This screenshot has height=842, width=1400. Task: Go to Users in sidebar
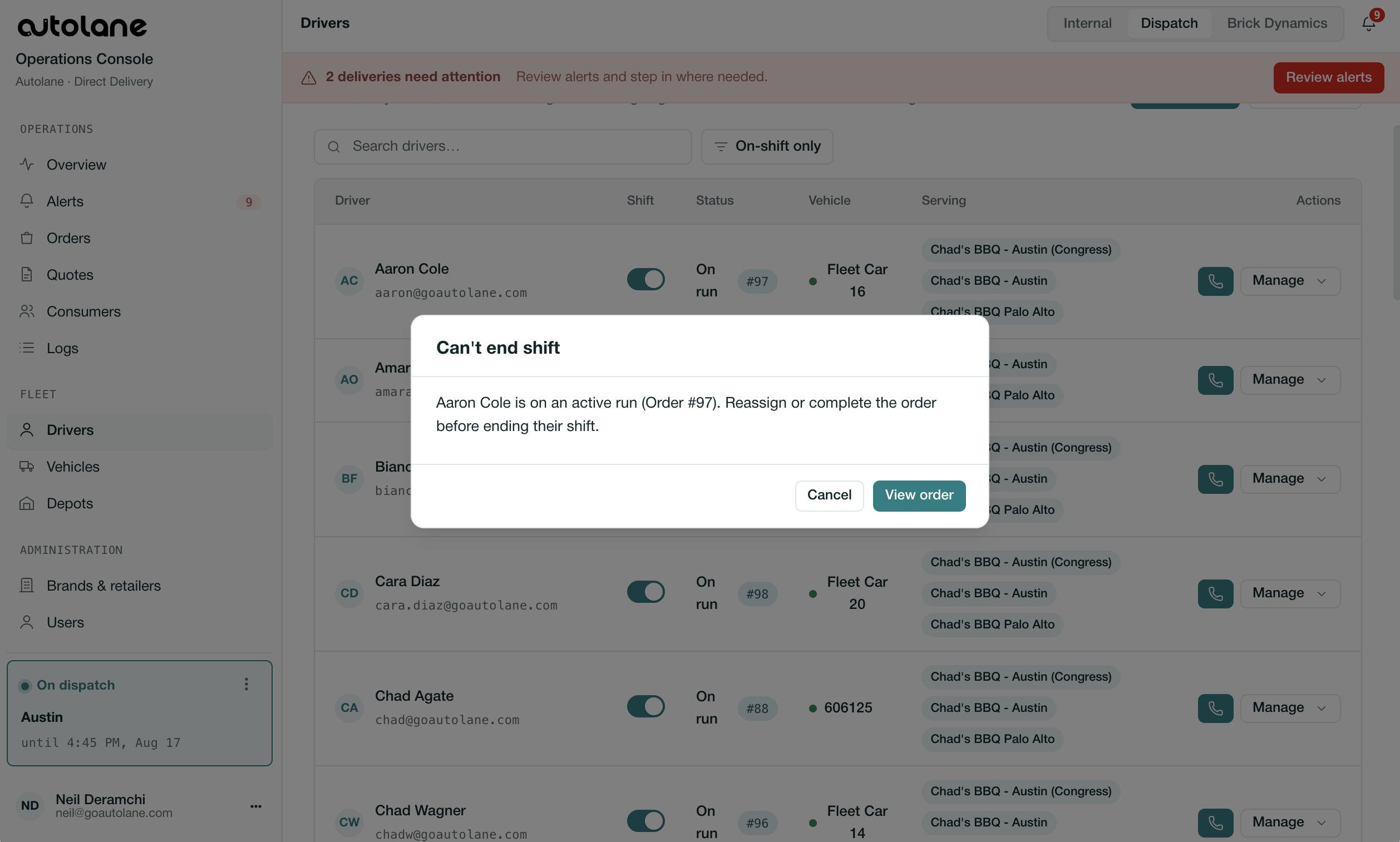[140, 622]
